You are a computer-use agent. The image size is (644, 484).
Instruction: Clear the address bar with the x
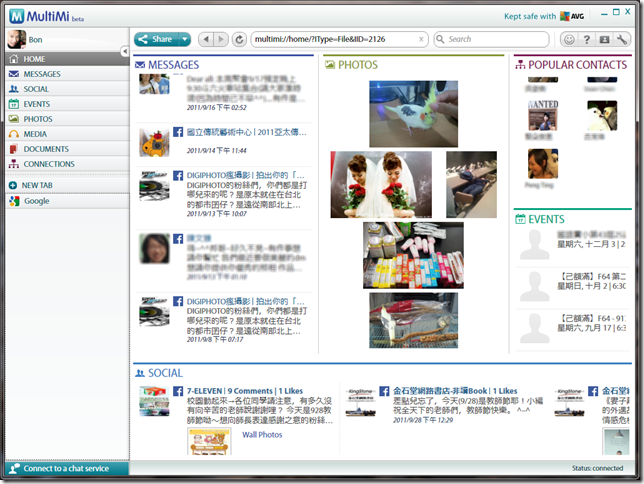point(421,40)
